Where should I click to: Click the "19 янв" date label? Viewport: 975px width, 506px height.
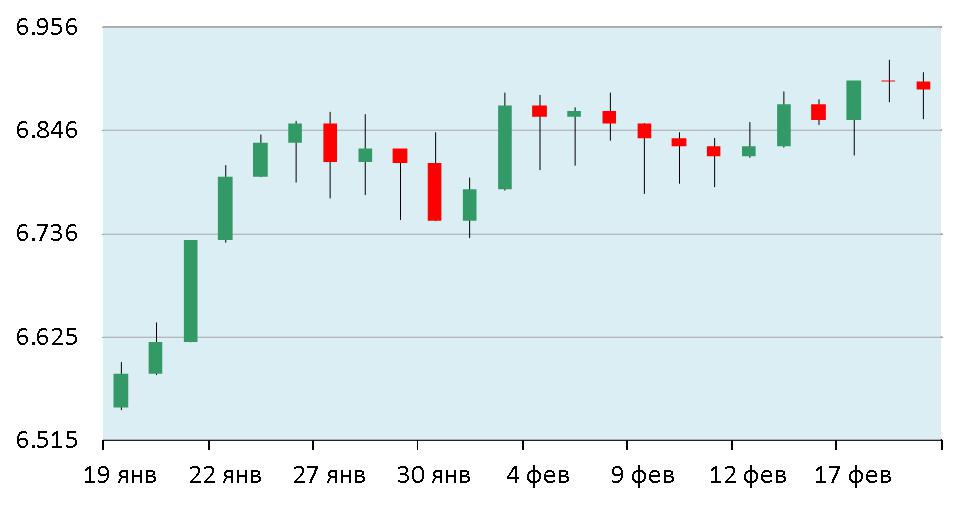tap(119, 475)
